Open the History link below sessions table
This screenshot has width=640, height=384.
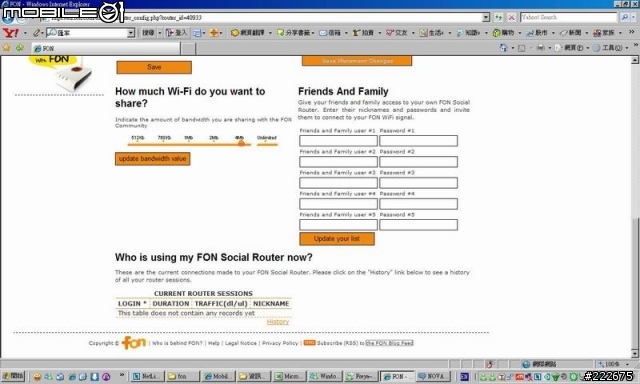pyautogui.click(x=278, y=322)
